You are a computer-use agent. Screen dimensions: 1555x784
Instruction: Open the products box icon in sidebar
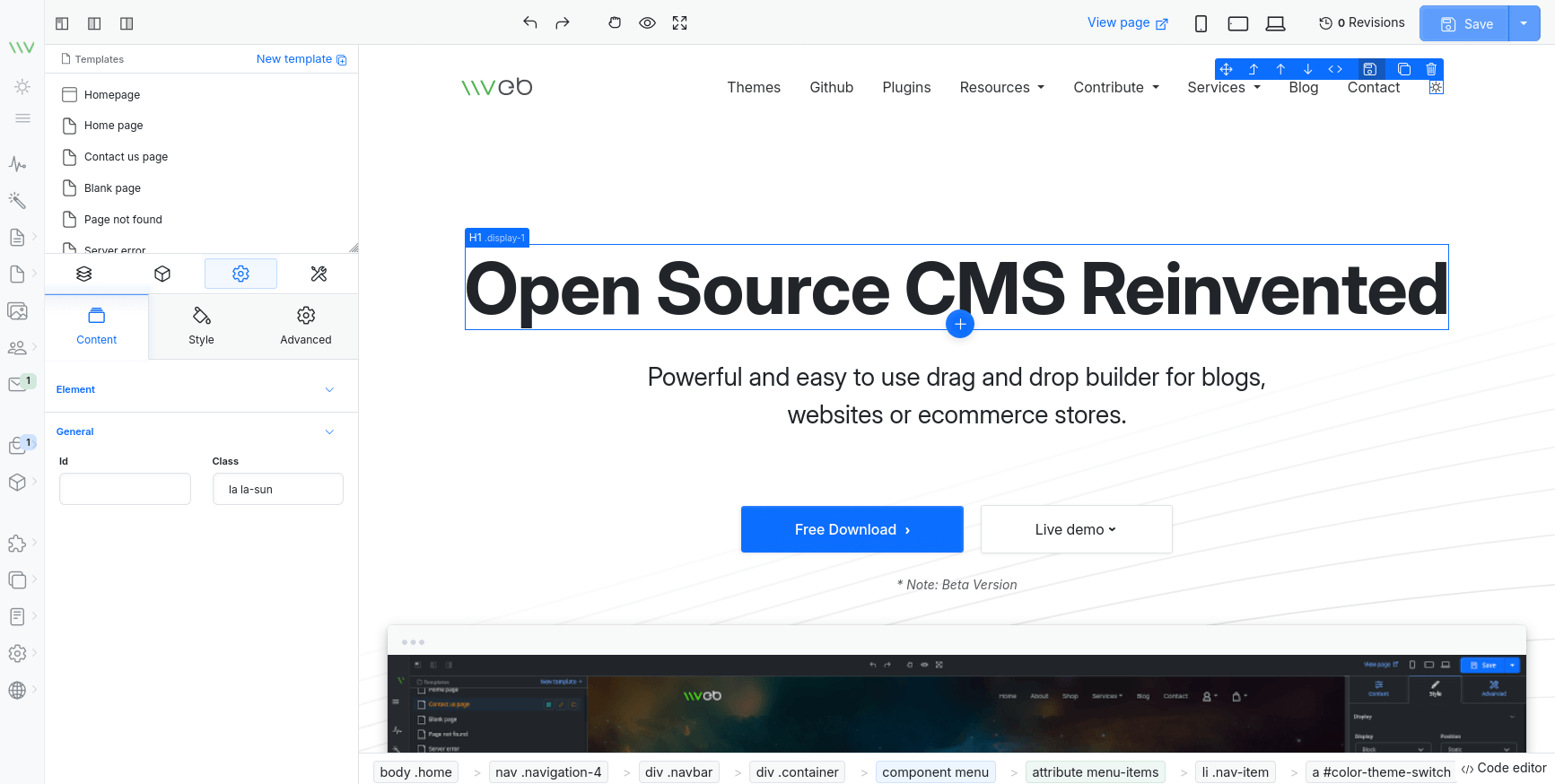tap(17, 482)
